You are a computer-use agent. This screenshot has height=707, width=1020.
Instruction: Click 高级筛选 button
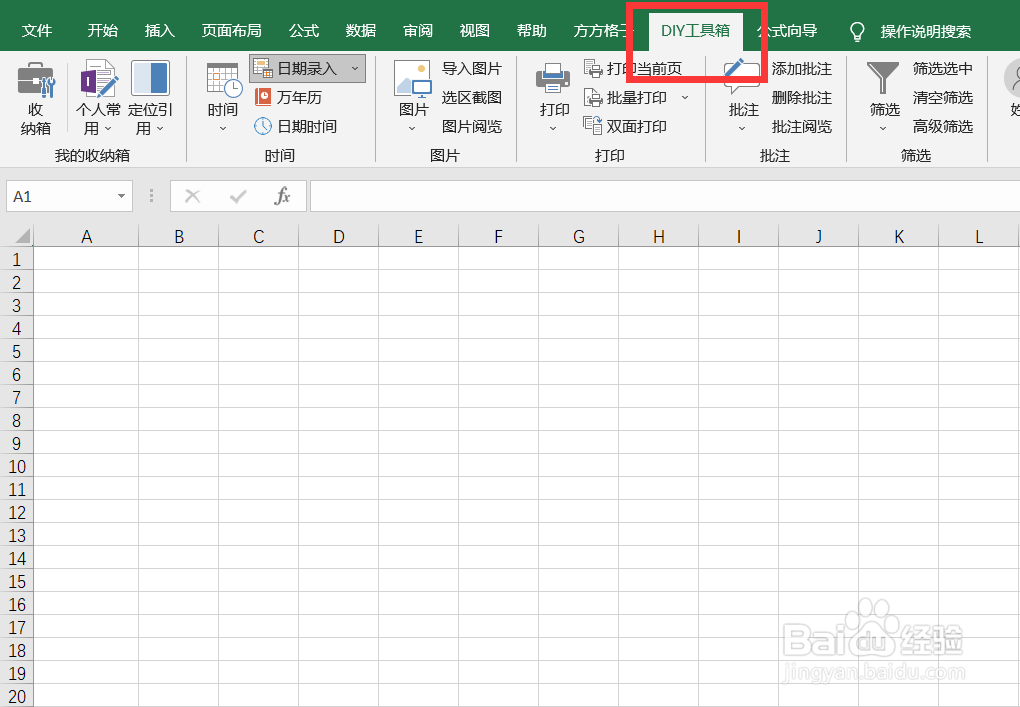(x=943, y=126)
